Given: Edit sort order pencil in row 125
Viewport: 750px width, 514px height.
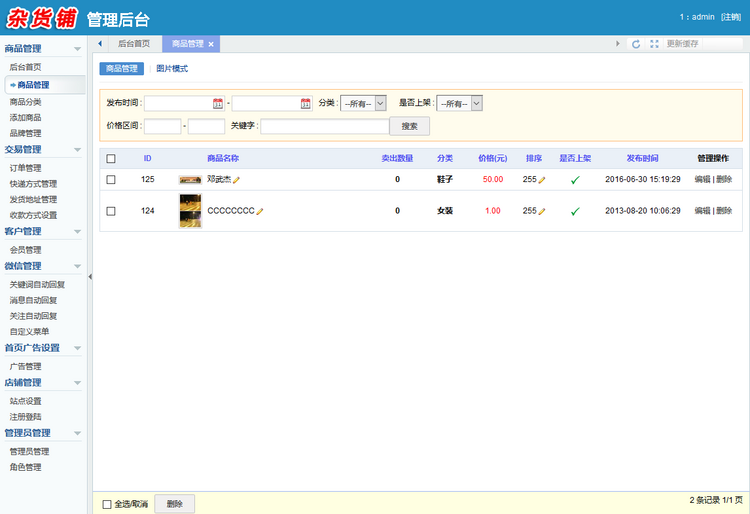Looking at the screenshot, I should pos(541,180).
